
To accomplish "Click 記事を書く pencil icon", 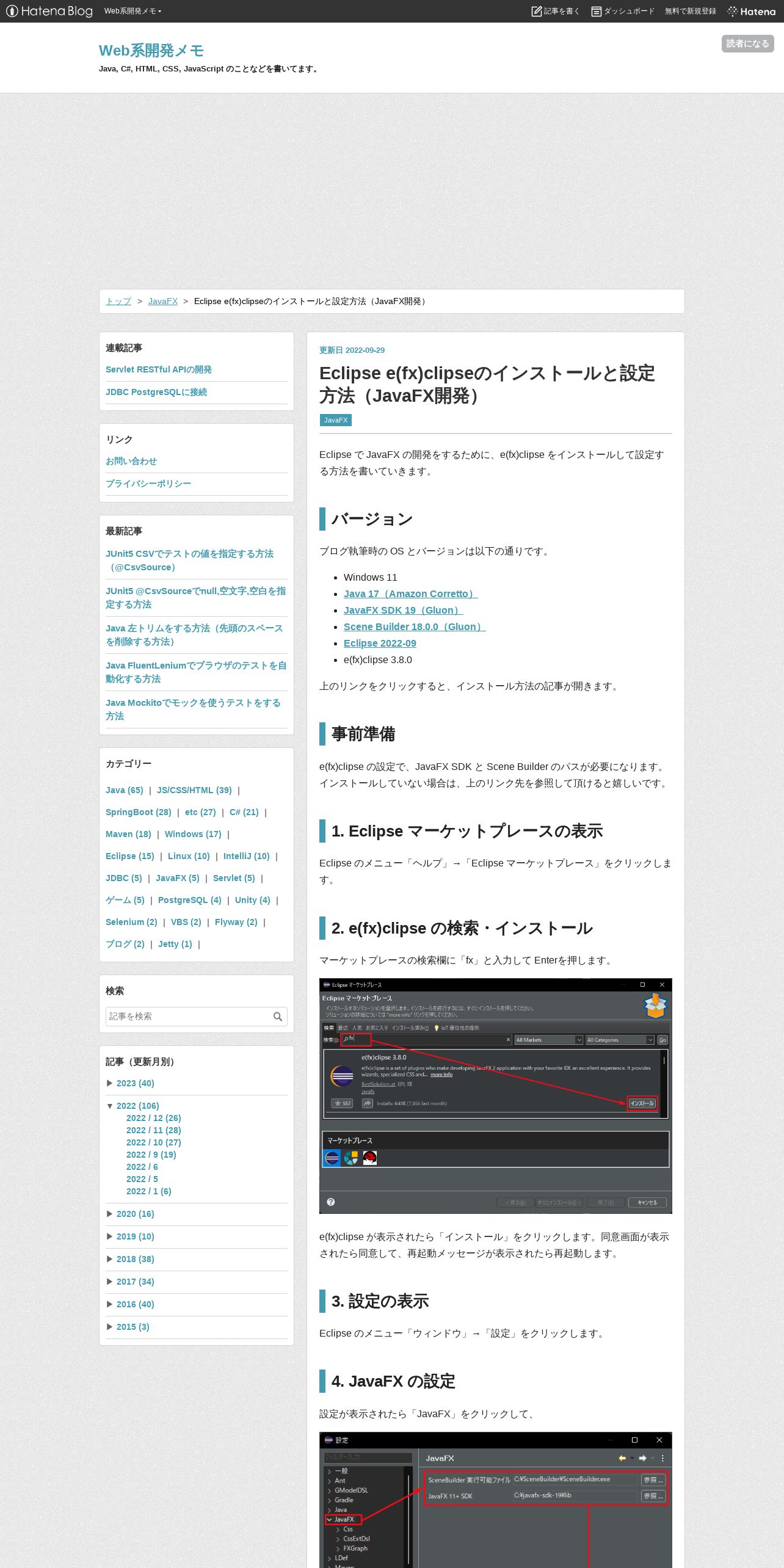I will 537,11.
